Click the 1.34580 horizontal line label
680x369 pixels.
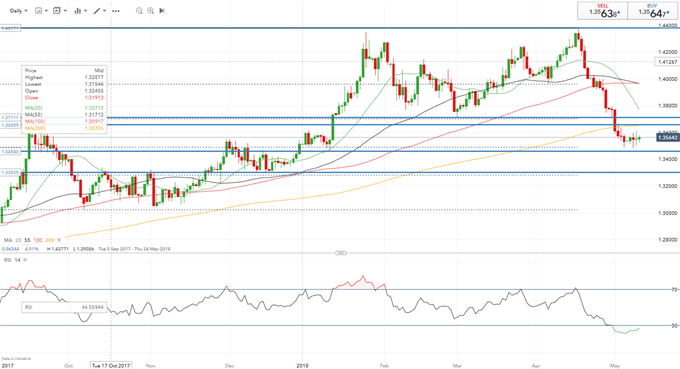click(x=10, y=152)
